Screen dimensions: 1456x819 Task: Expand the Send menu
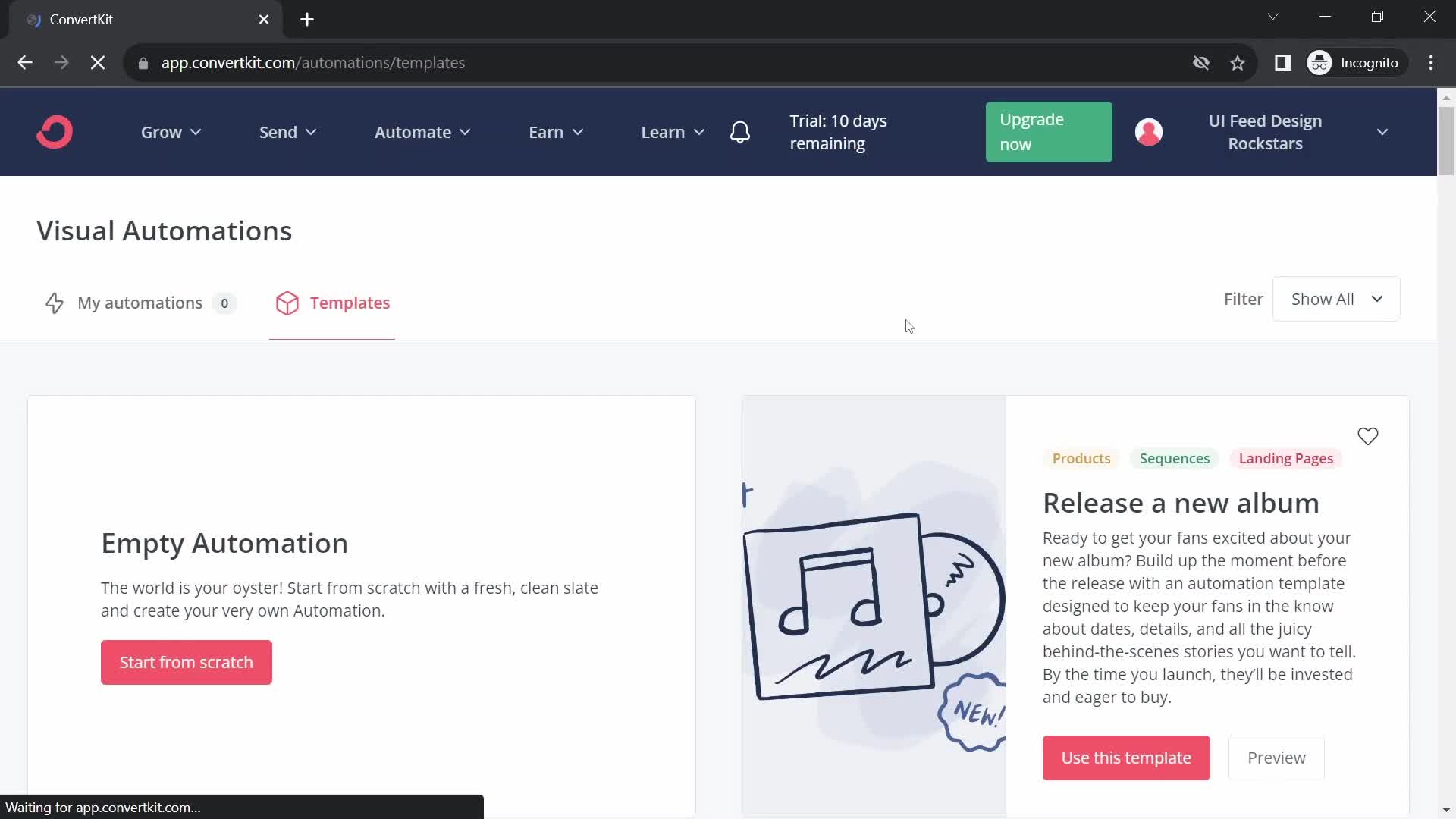click(288, 132)
